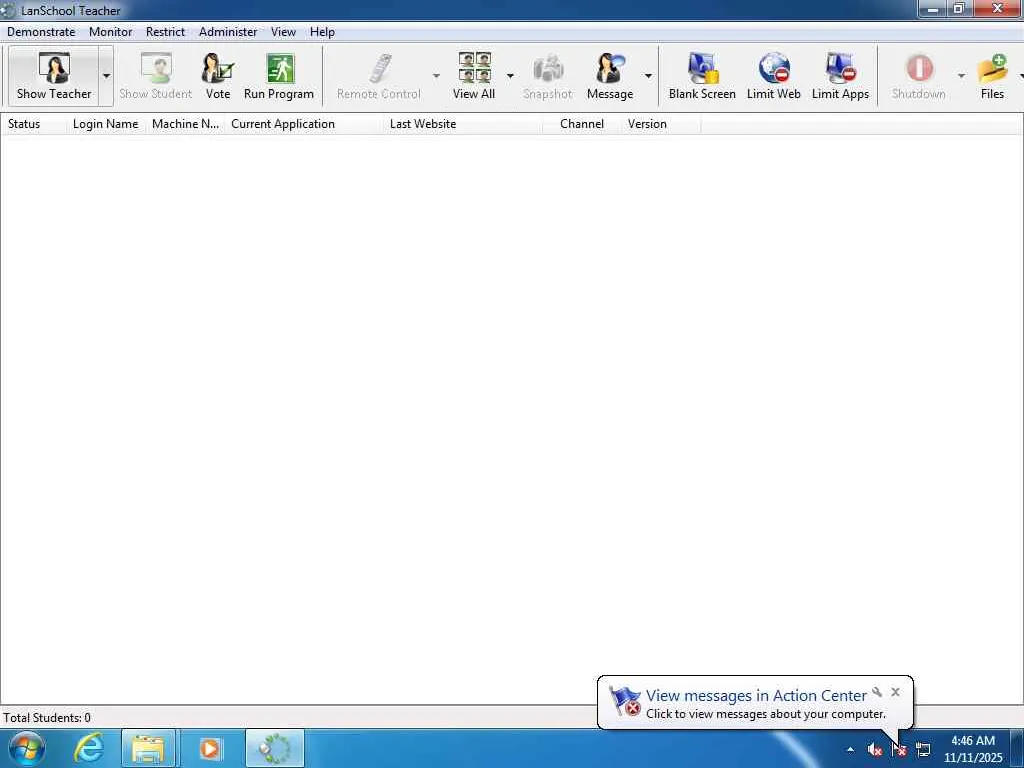Click the Remote Control toolbar icon
The image size is (1024, 768).
click(379, 76)
